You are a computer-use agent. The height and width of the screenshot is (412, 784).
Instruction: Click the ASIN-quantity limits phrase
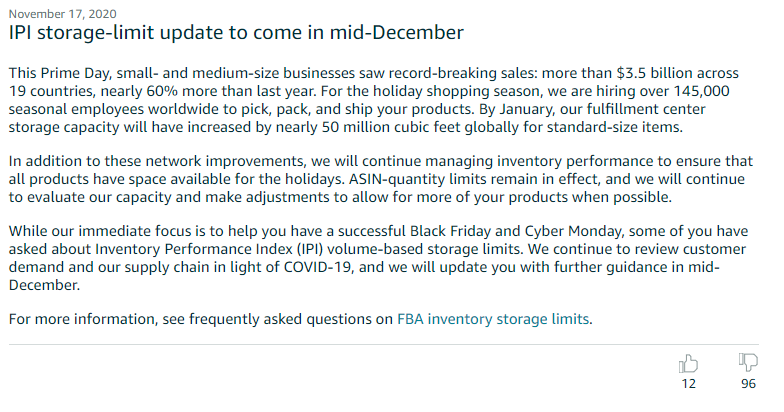click(x=412, y=179)
